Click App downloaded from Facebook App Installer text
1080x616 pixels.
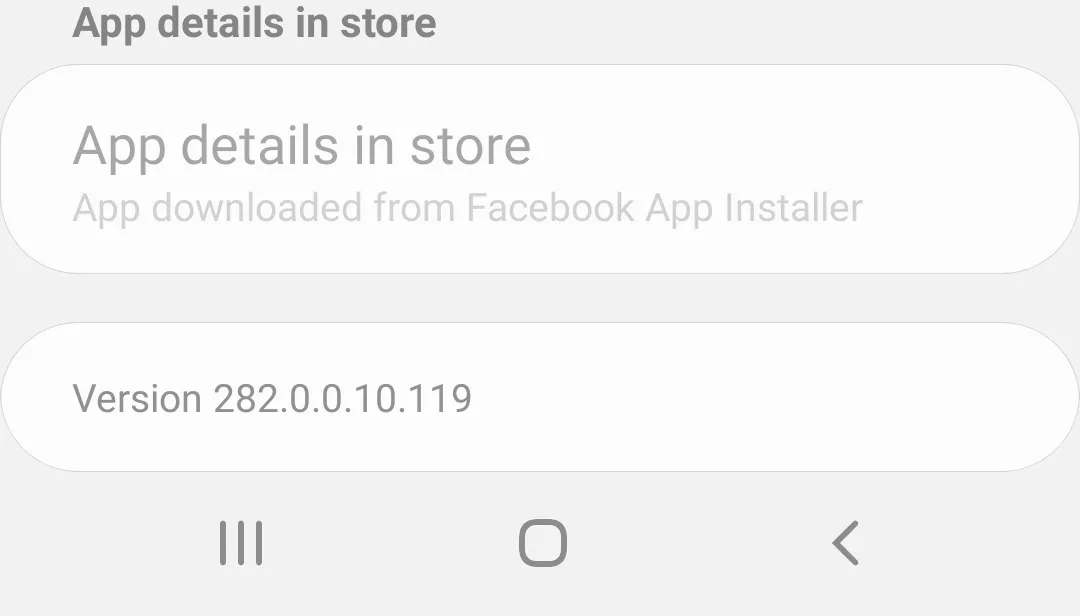pos(468,208)
